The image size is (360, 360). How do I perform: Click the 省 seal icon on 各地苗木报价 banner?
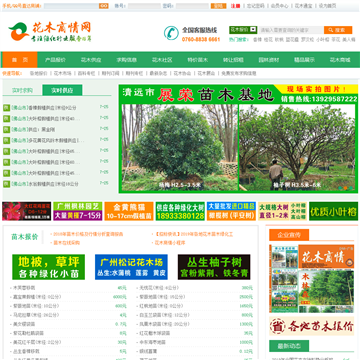277,326
